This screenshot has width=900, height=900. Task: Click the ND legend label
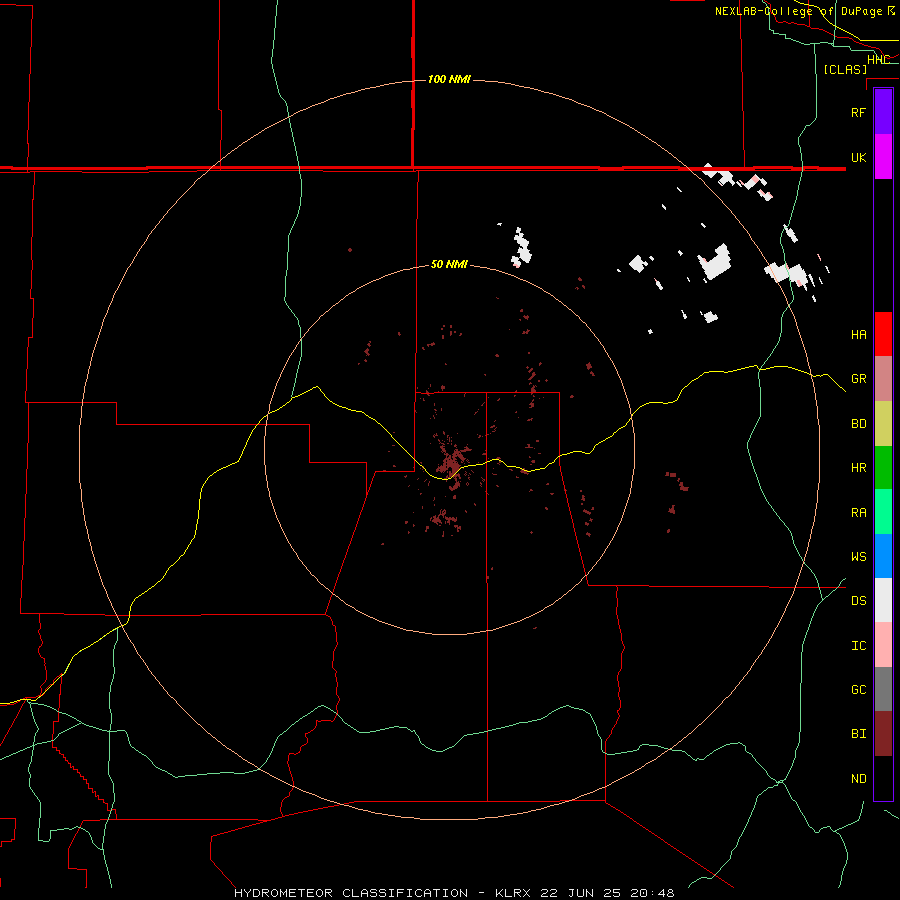858,779
